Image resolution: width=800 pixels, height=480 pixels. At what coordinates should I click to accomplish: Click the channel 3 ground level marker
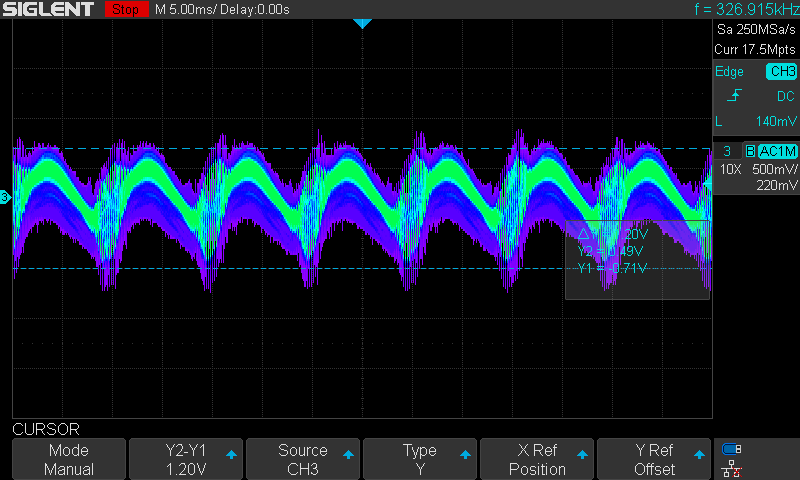[x=5, y=197]
